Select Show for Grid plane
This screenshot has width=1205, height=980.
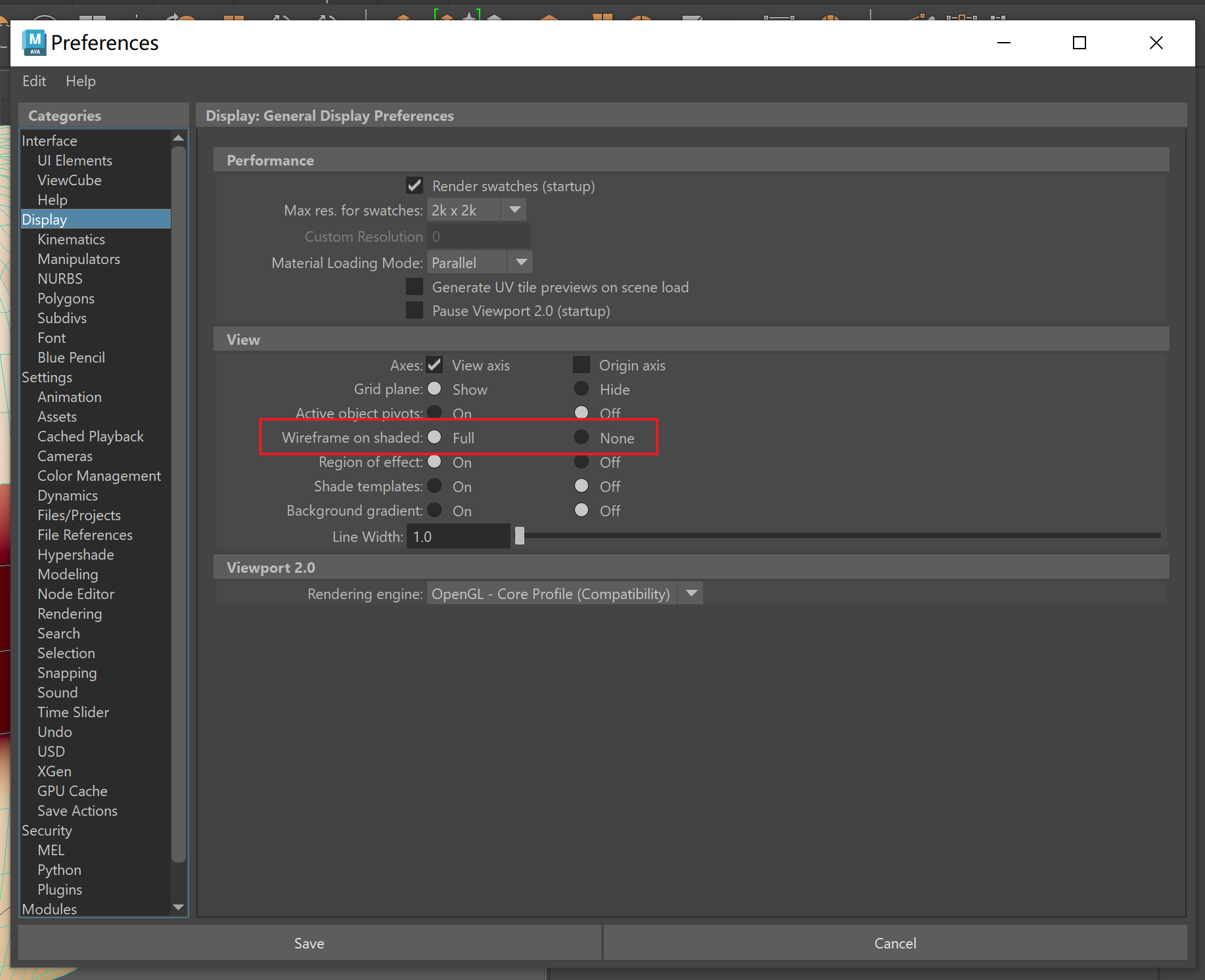[x=434, y=389]
